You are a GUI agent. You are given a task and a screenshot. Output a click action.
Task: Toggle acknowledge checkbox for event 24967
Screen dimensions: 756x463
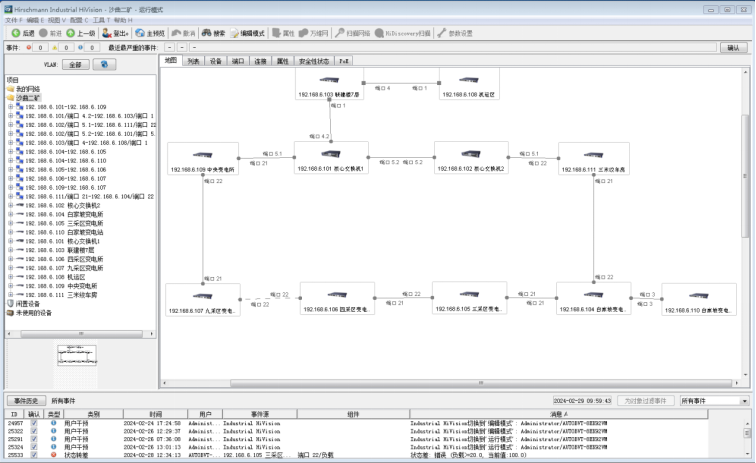[34, 423]
